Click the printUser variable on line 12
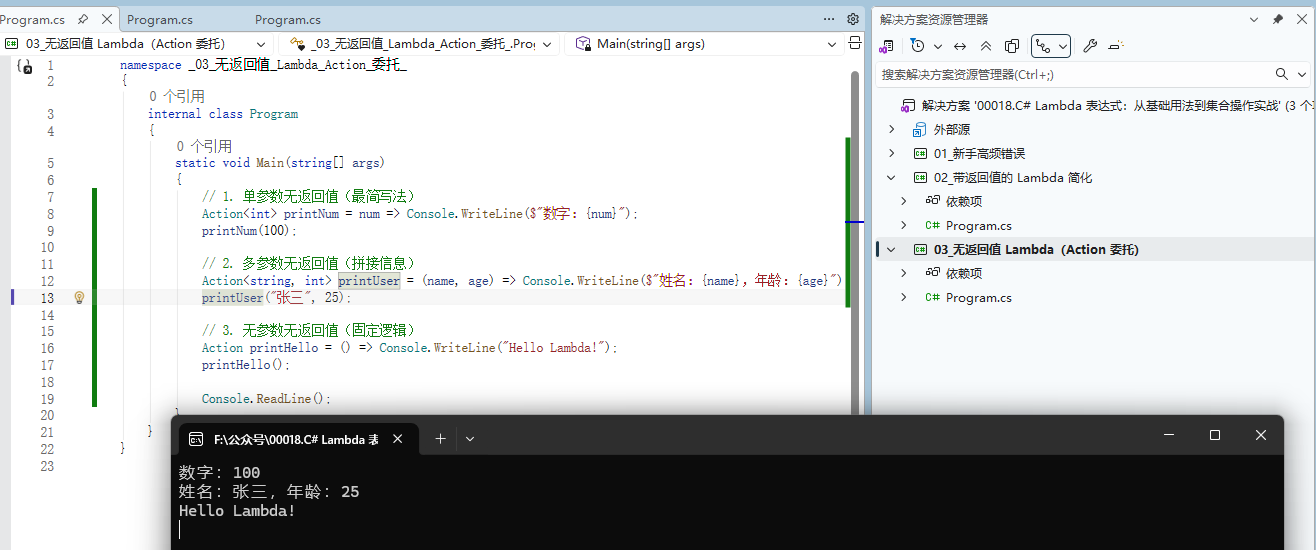The image size is (1316, 550). [369, 281]
